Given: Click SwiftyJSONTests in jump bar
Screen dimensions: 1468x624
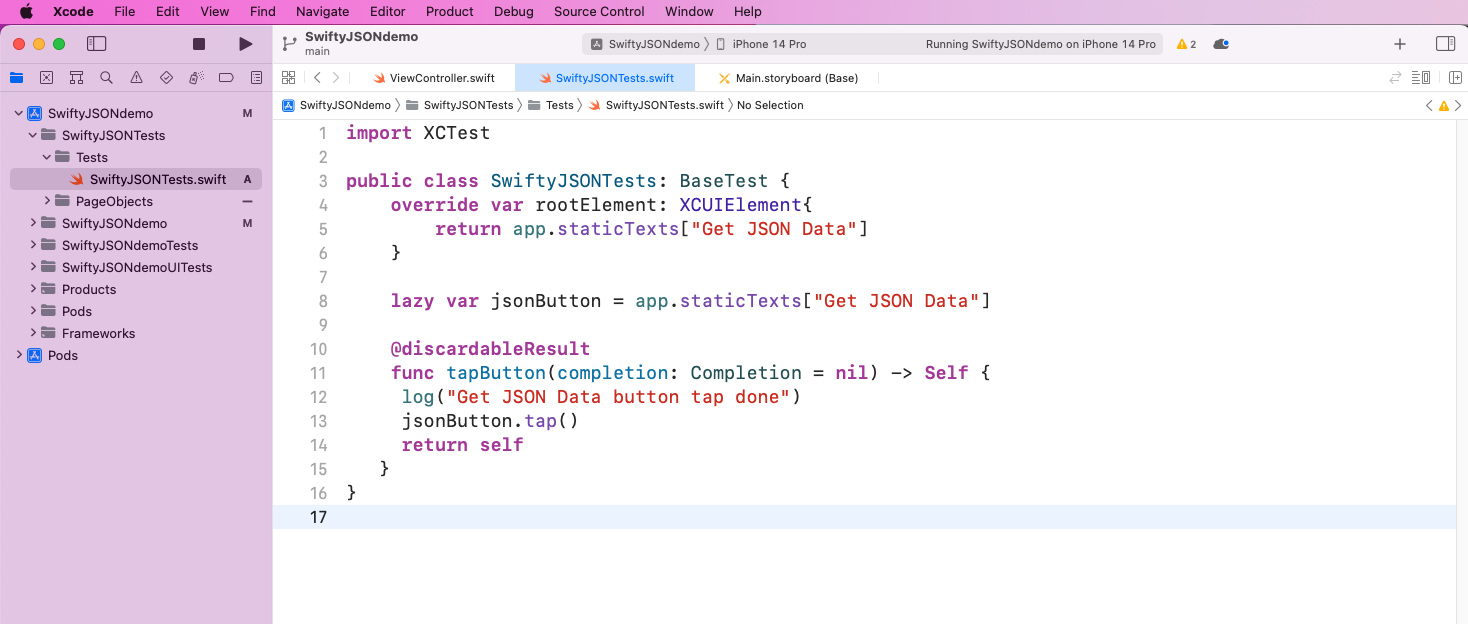Looking at the screenshot, I should [460, 105].
